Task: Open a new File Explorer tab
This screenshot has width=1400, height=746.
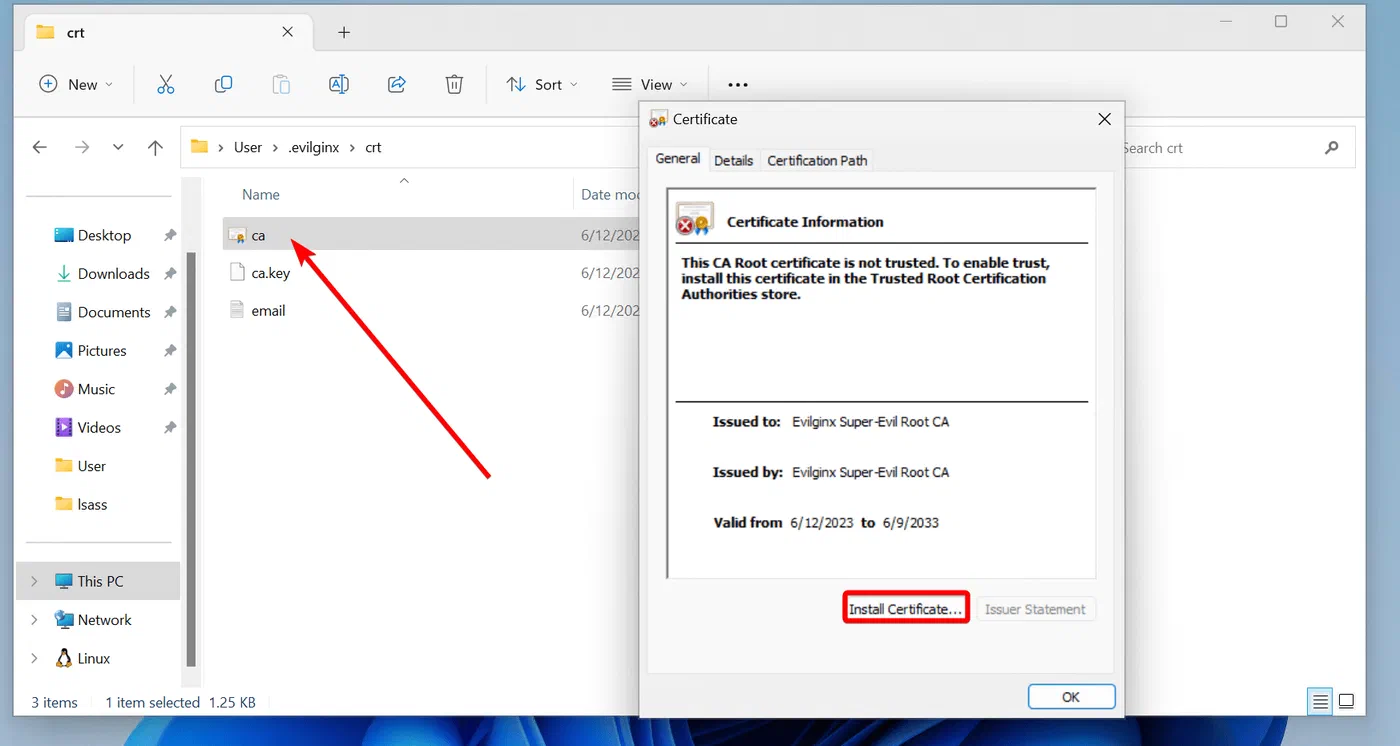Action: [344, 32]
